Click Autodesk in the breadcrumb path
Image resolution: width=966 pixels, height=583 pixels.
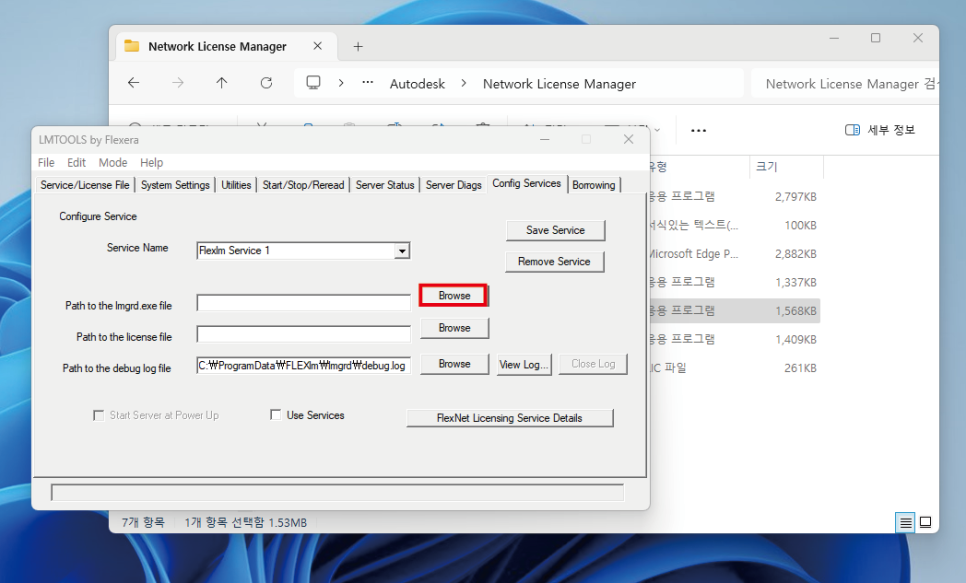(417, 84)
